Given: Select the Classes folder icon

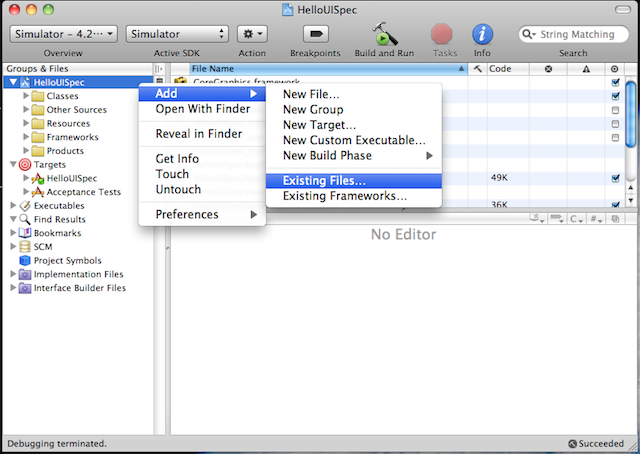Looking at the screenshot, I should coord(38,96).
